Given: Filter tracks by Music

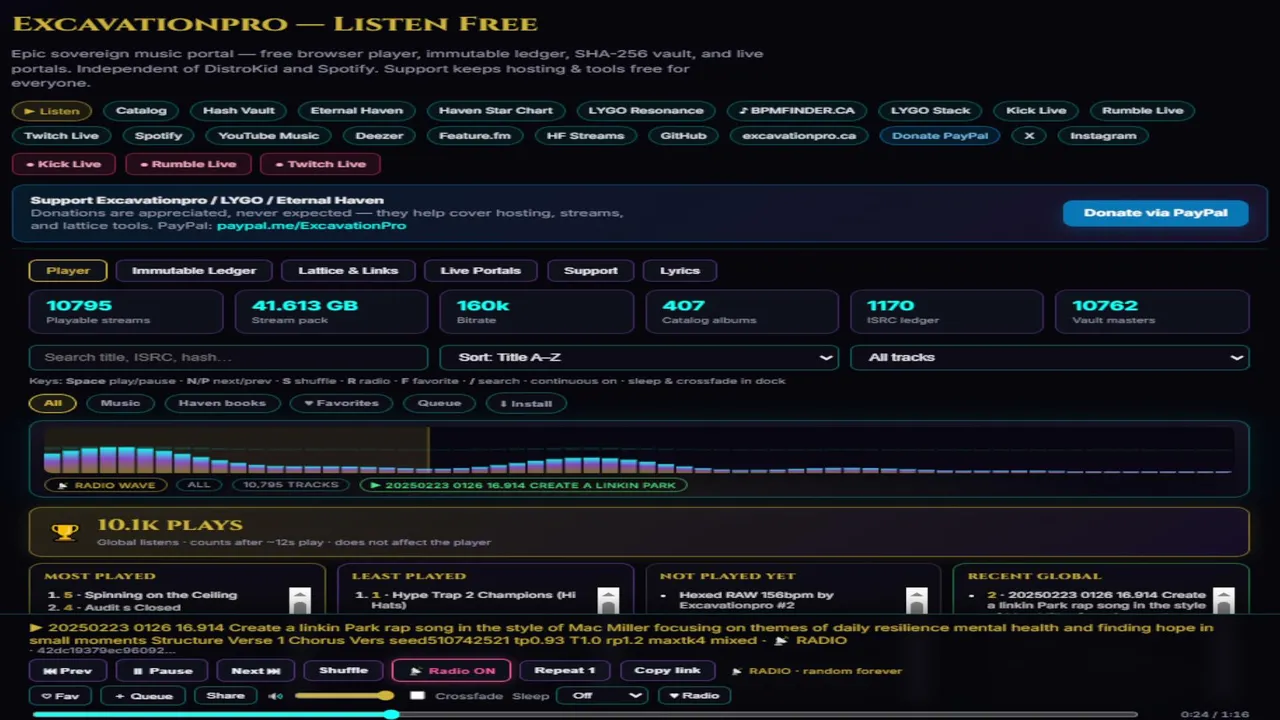Looking at the screenshot, I should [x=121, y=403].
